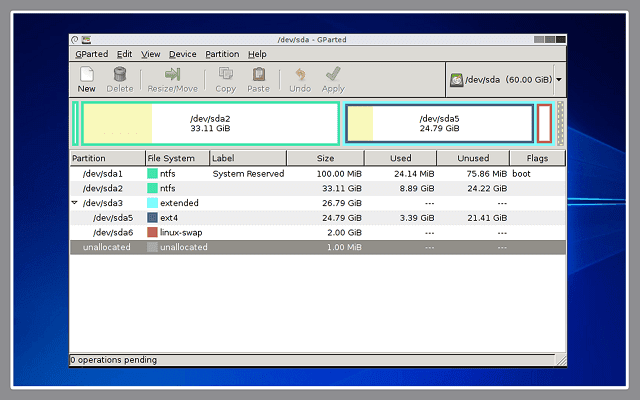Viewport: 640px width, 400px height.
Task: Click the Undo last operation icon
Action: [x=300, y=74]
